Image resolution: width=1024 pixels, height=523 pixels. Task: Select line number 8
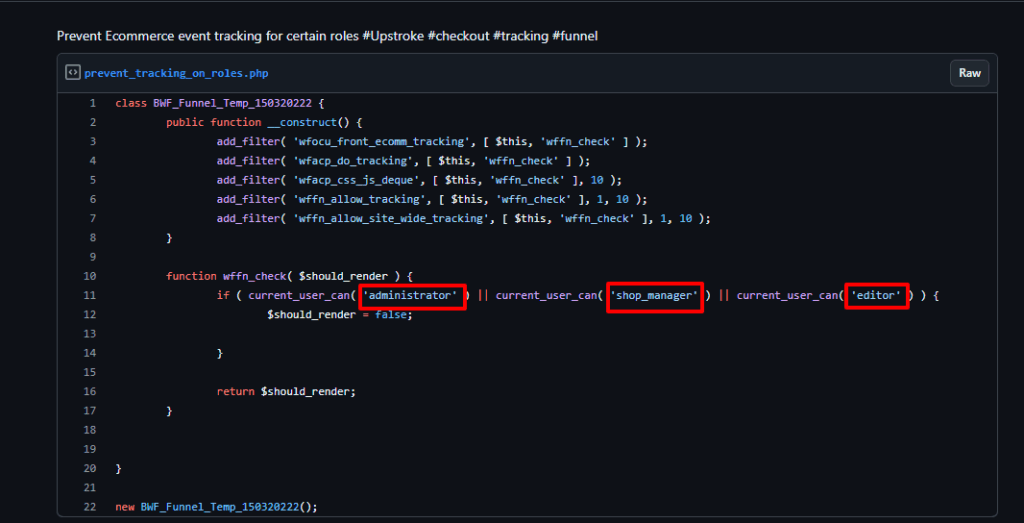point(93,238)
